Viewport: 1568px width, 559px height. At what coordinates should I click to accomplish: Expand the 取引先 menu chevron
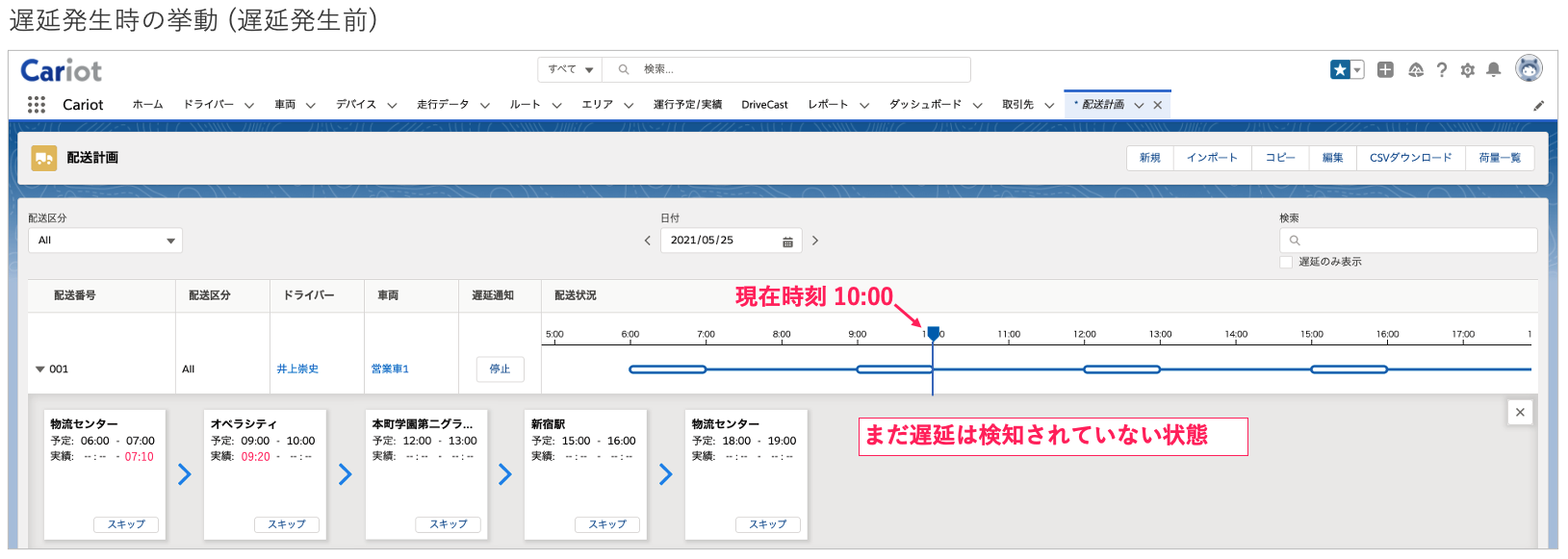(x=1049, y=106)
